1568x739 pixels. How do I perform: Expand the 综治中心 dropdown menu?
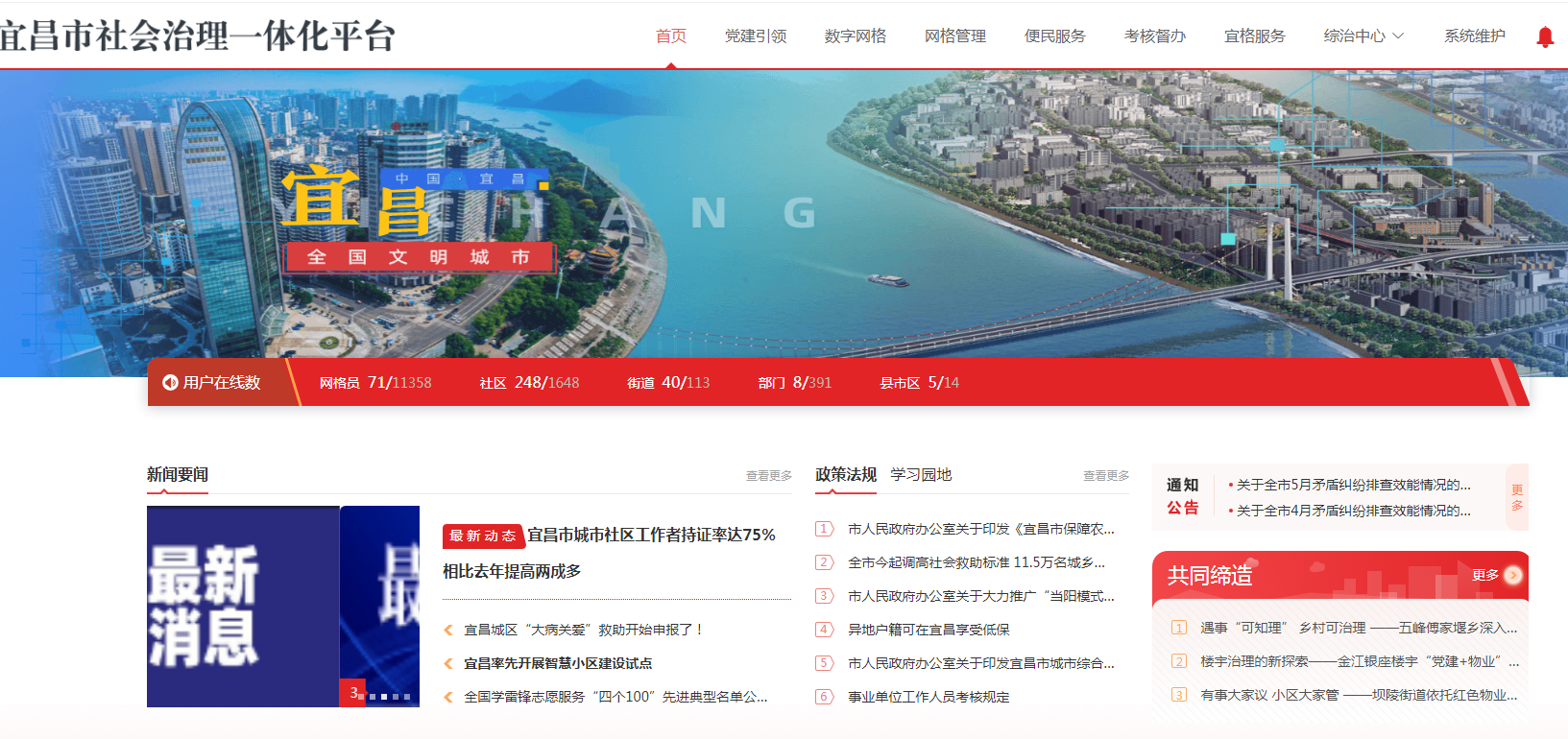coord(1363,36)
